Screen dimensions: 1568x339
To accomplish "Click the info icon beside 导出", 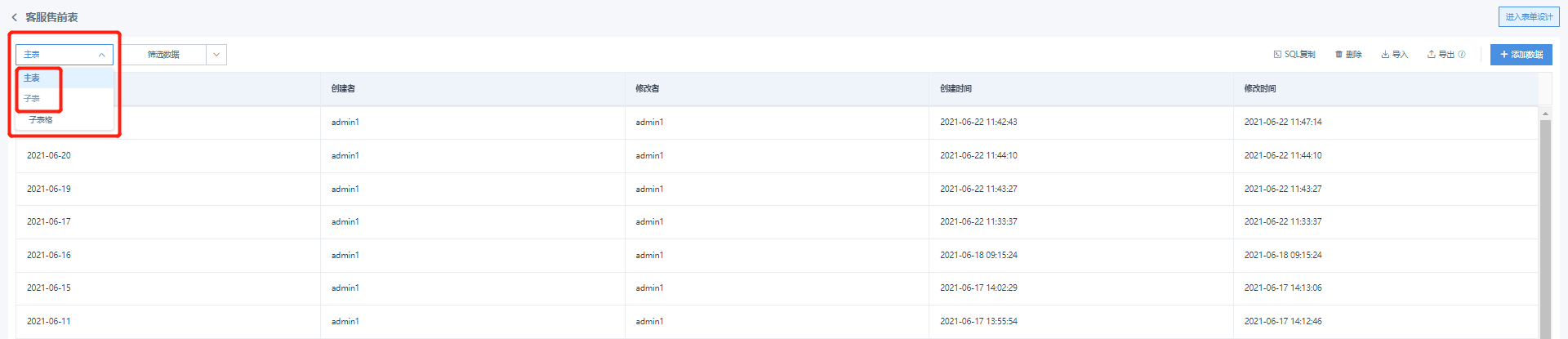I will [x=1462, y=55].
